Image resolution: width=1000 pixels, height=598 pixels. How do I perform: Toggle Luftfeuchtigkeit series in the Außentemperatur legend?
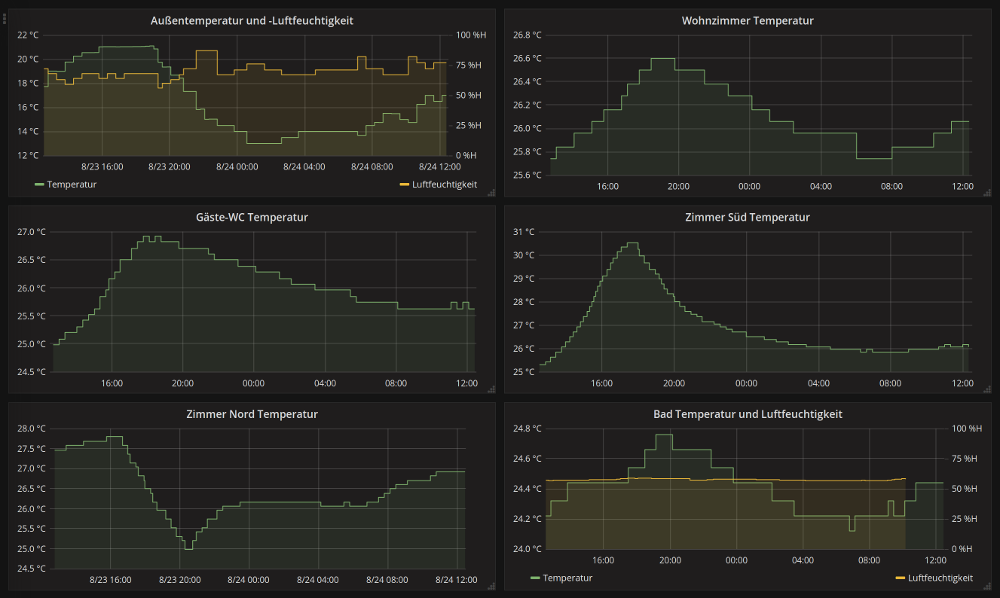point(444,184)
